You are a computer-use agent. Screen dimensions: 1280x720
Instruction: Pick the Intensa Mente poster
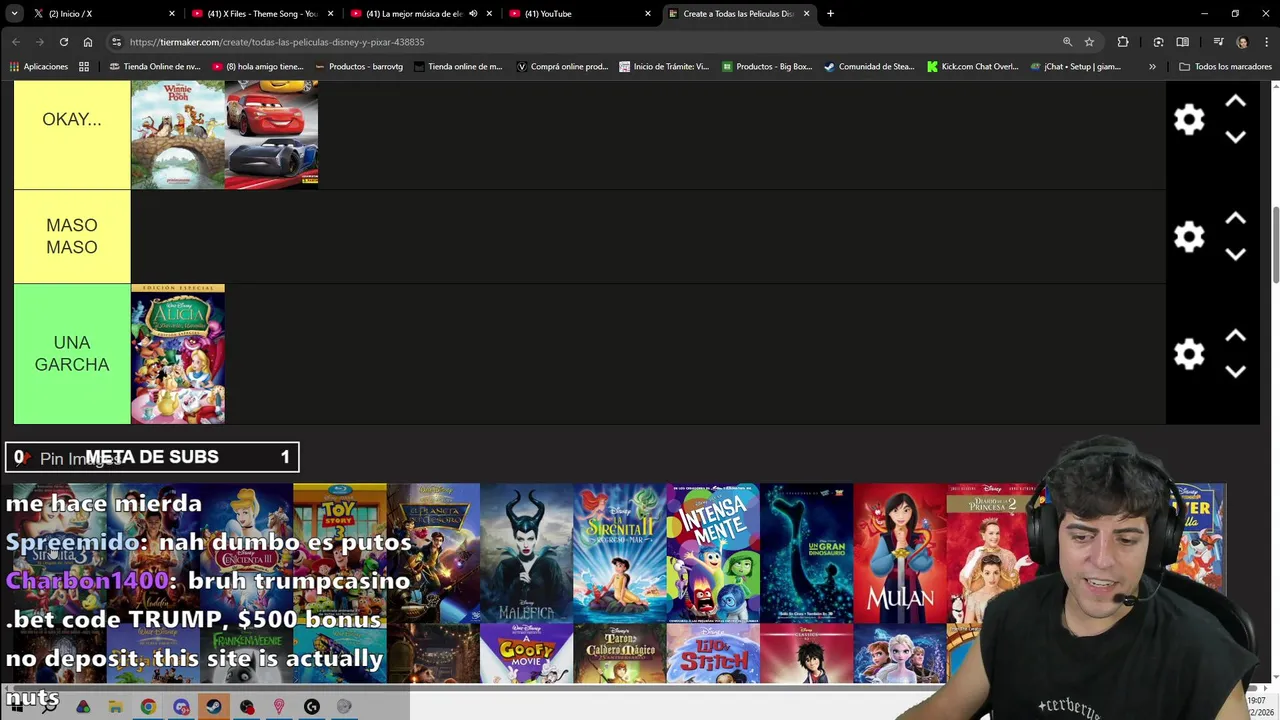click(713, 553)
